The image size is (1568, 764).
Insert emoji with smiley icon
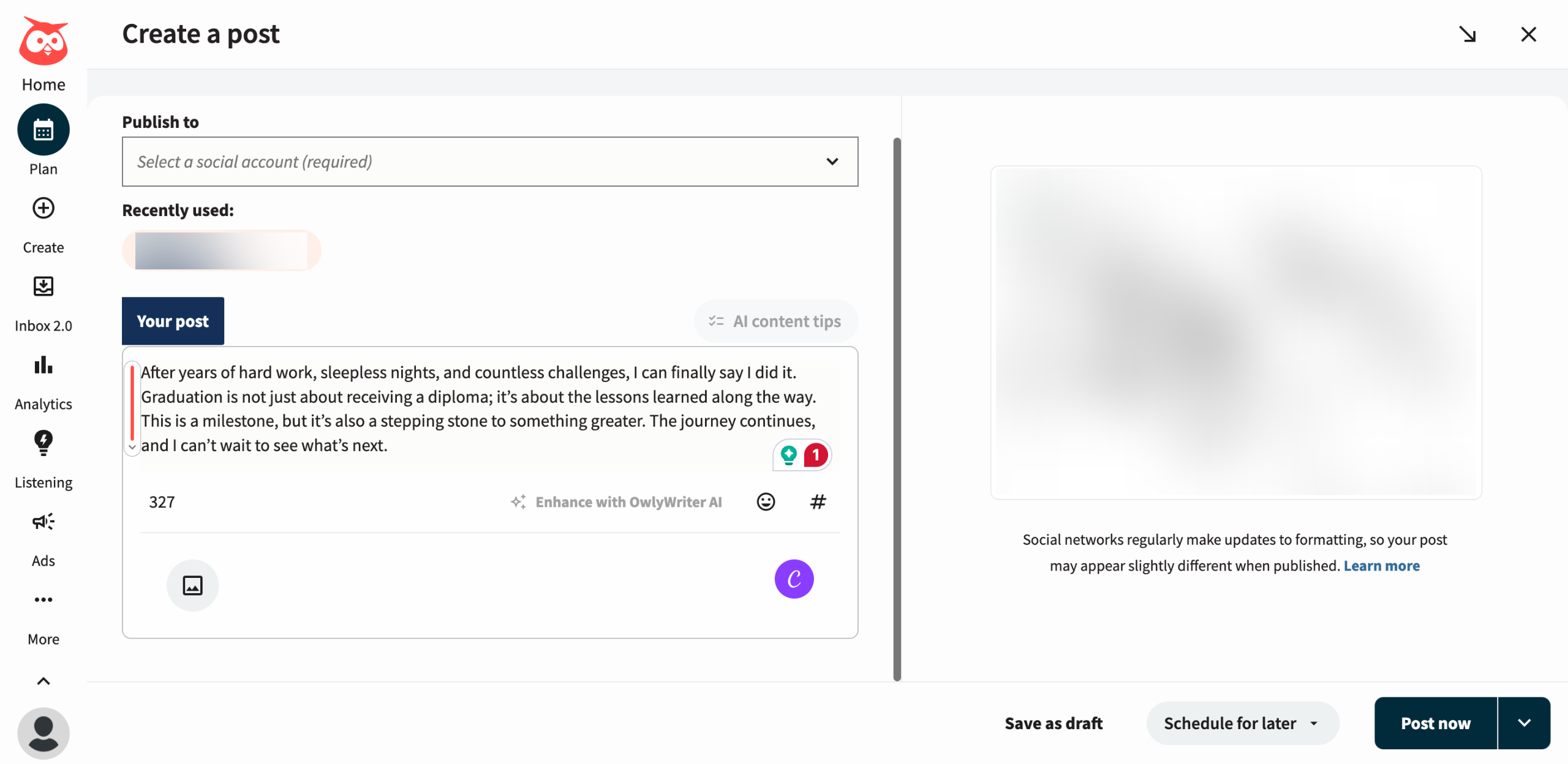pyautogui.click(x=766, y=502)
